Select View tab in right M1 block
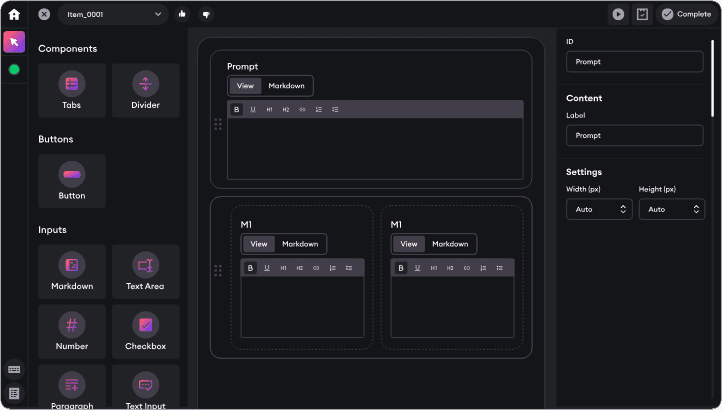The image size is (722, 410). pos(409,244)
